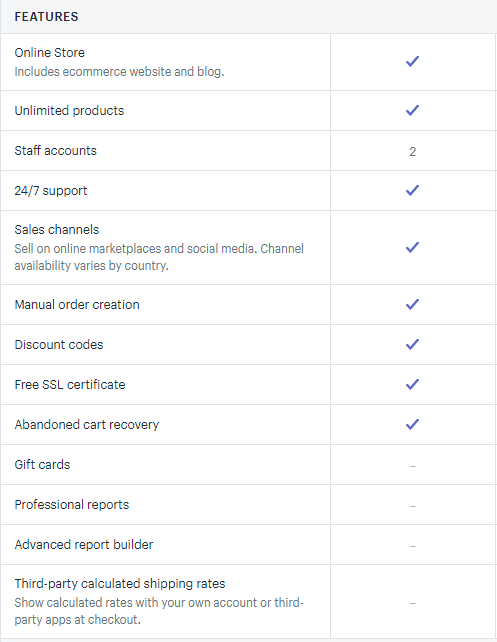Click the 'Advanced report builder' label
Screen dimensions: 497x642
click(84, 545)
